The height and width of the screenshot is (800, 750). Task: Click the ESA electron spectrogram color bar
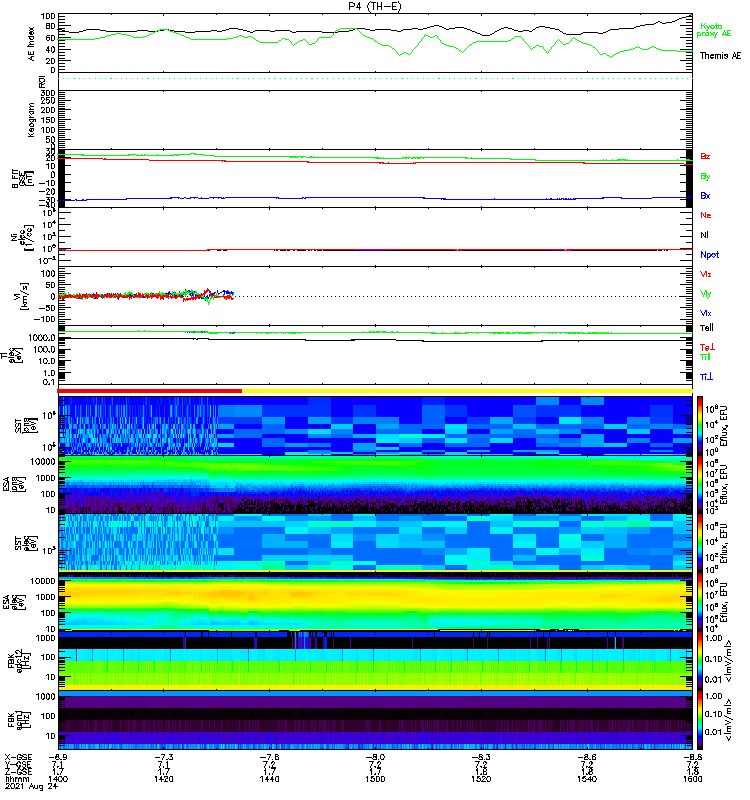coord(700,602)
